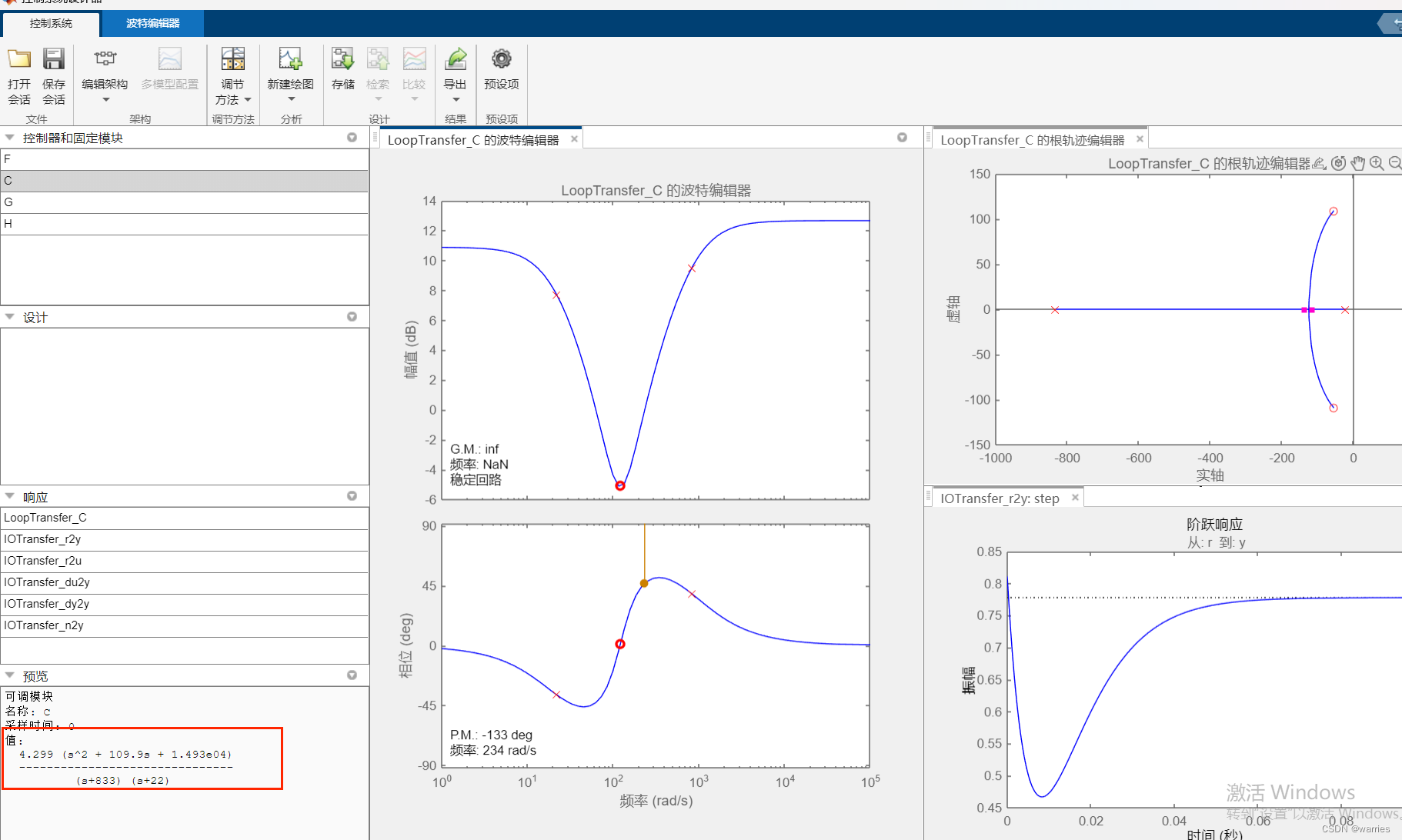This screenshot has width=1402, height=840.
Task: Click the P.M.: -133 deg annotation text
Action: point(491,735)
